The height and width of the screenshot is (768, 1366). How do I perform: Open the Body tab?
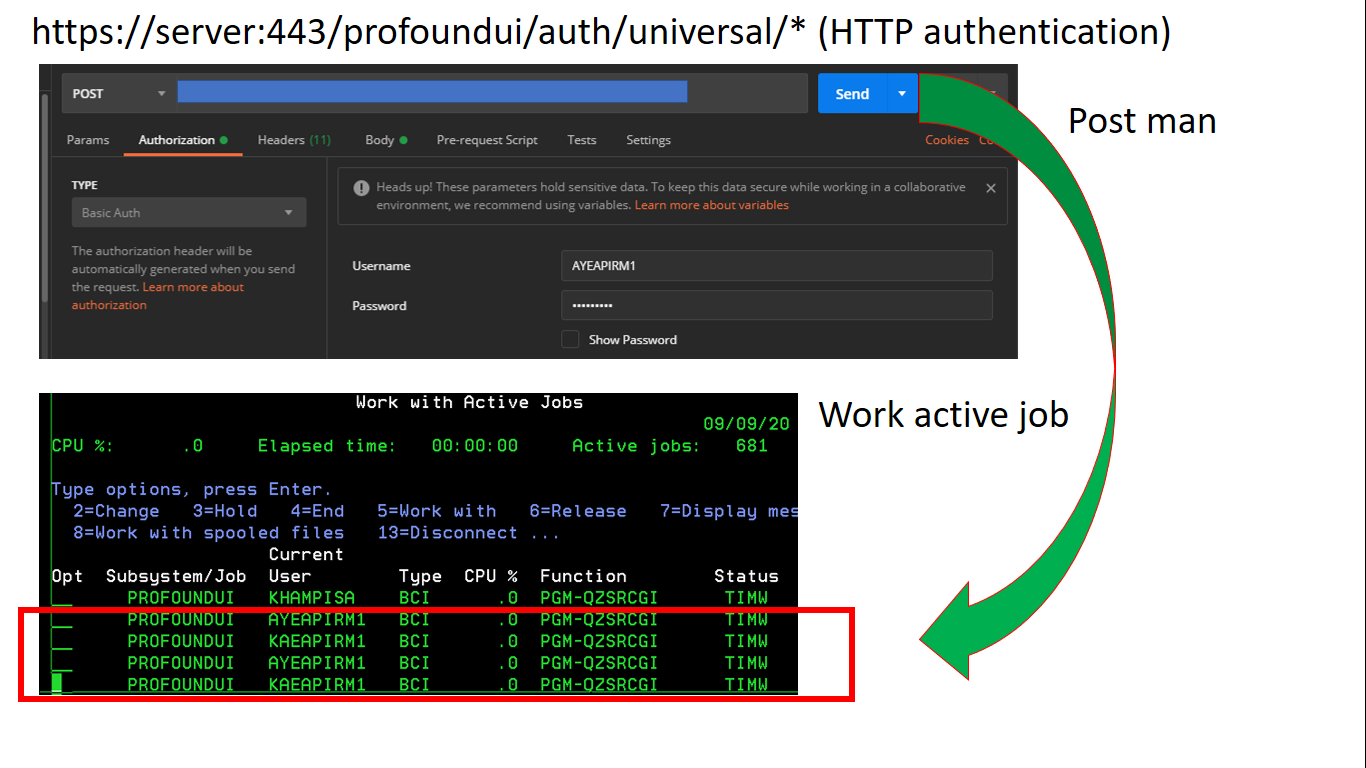tap(386, 140)
